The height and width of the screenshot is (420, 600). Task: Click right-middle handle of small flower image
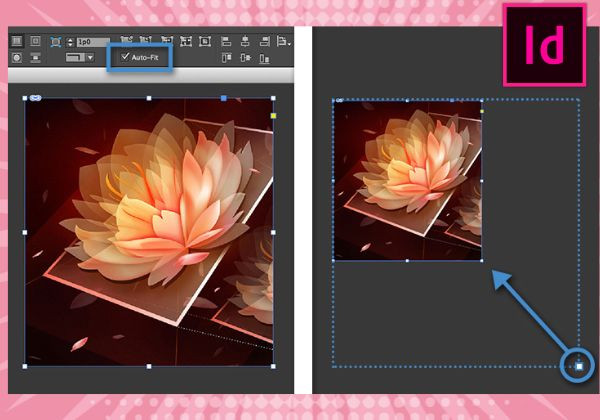click(481, 181)
